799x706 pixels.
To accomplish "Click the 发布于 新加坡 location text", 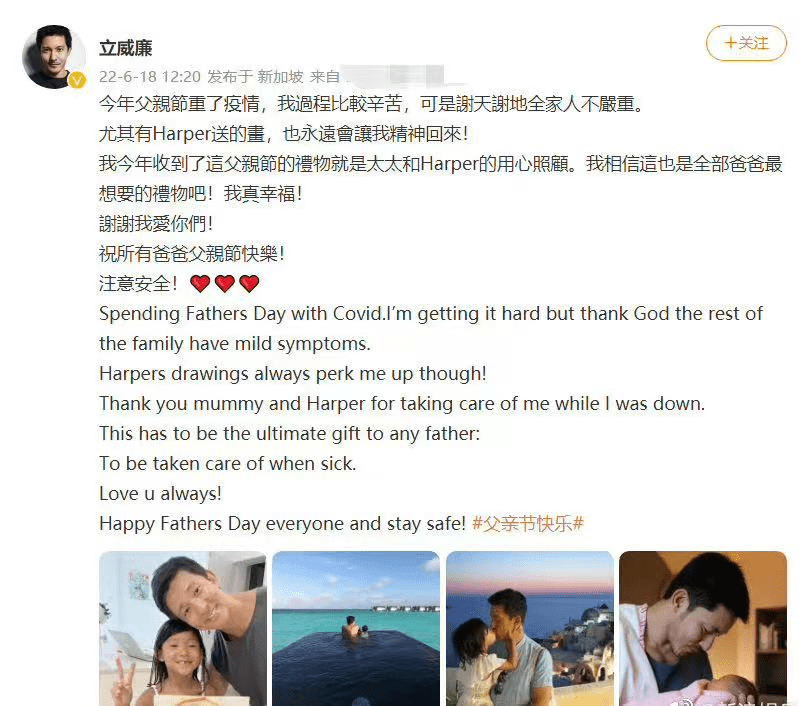I will (255, 77).
